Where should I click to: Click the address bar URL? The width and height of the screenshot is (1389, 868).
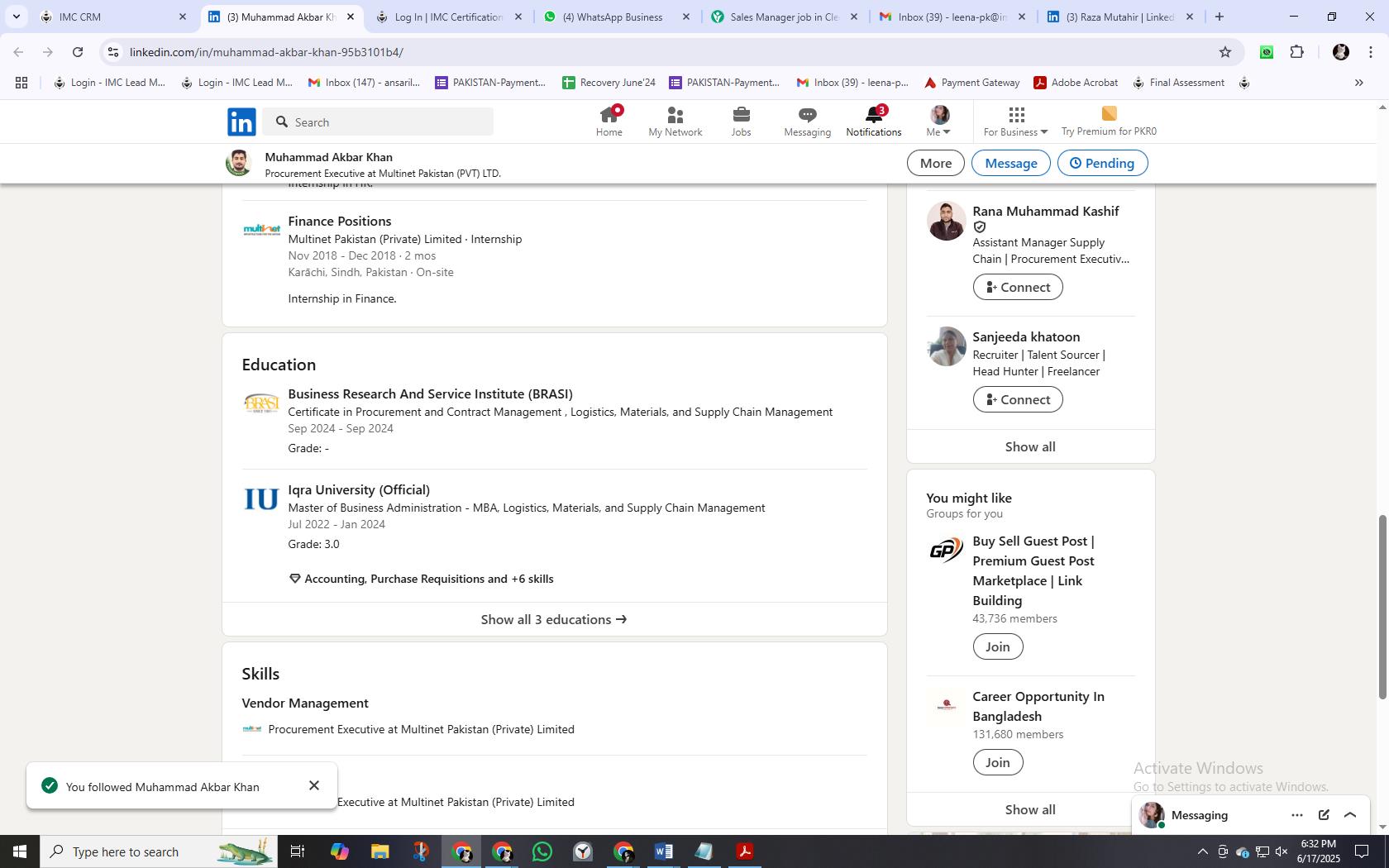266,52
